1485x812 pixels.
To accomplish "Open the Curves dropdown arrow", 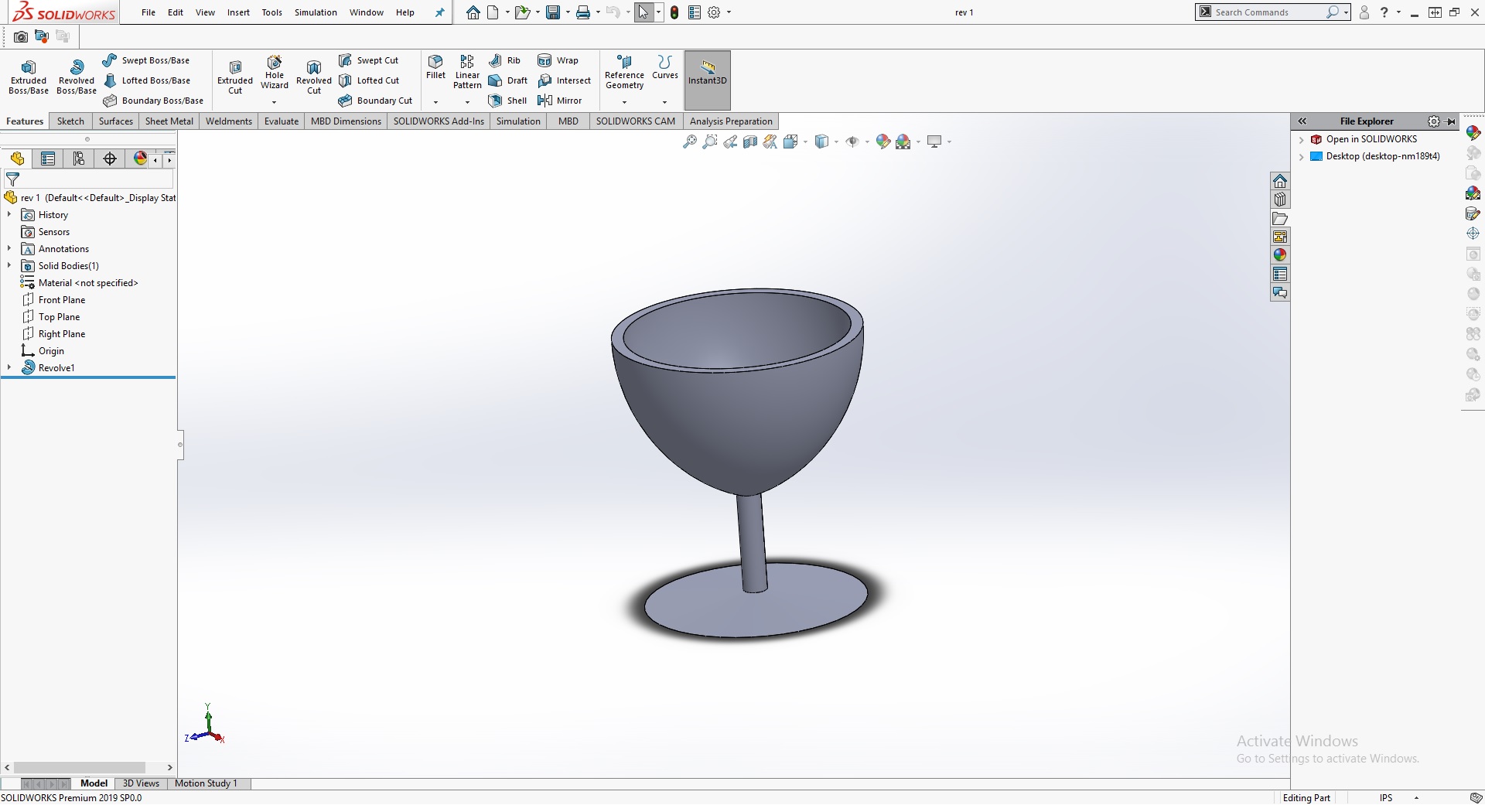I will (x=664, y=102).
